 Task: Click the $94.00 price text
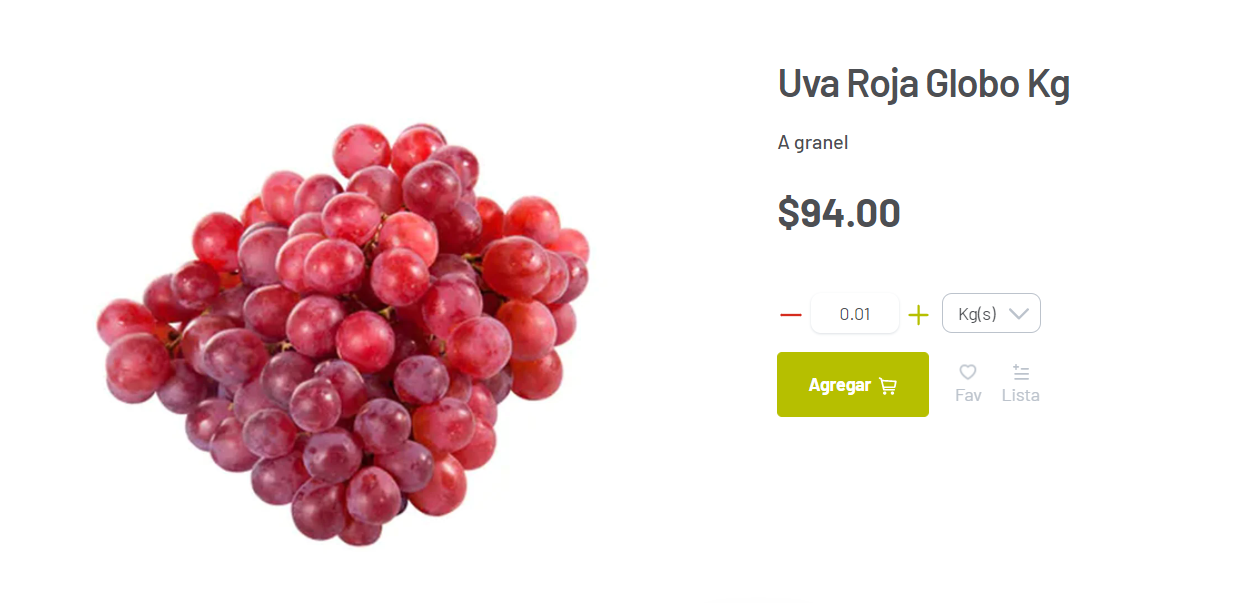coord(839,213)
